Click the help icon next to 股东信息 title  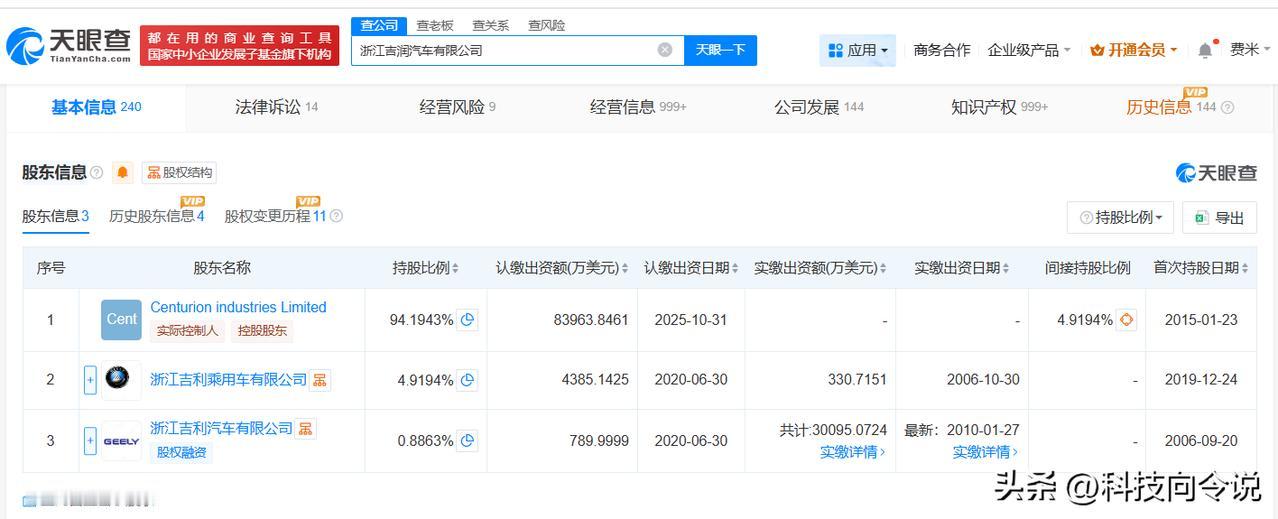pos(97,172)
